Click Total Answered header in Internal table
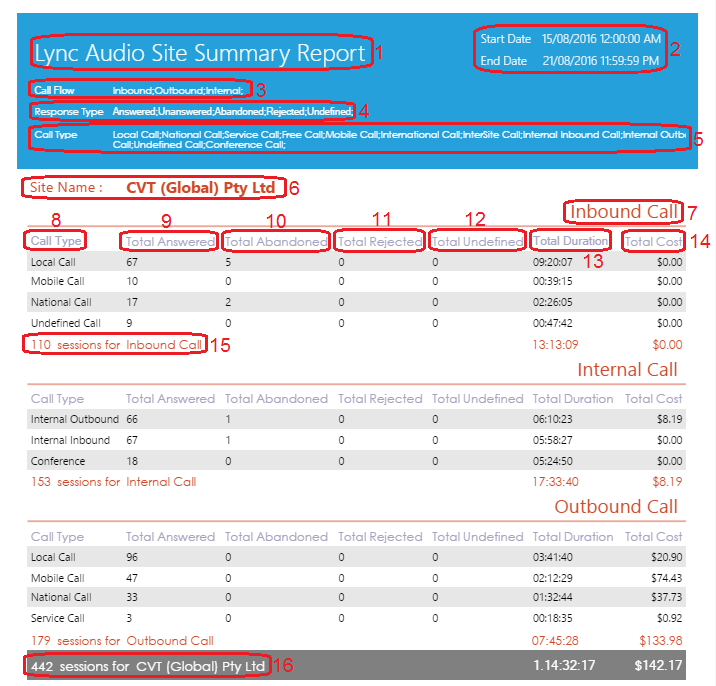This screenshot has height=686, width=716. tap(170, 399)
